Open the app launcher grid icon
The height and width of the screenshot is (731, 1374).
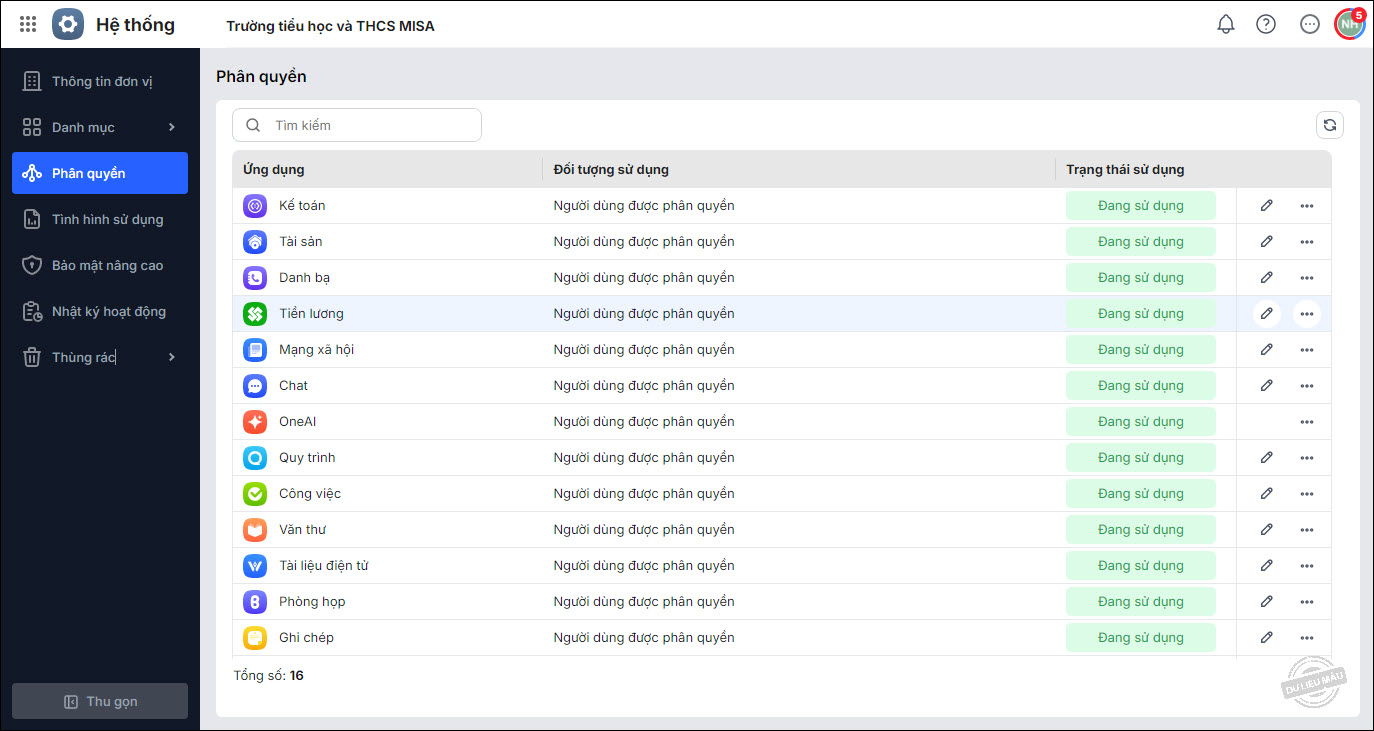tap(28, 24)
